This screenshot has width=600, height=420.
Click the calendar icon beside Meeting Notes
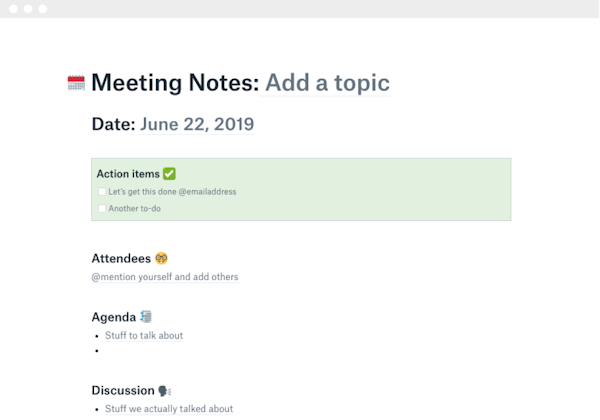(x=76, y=83)
